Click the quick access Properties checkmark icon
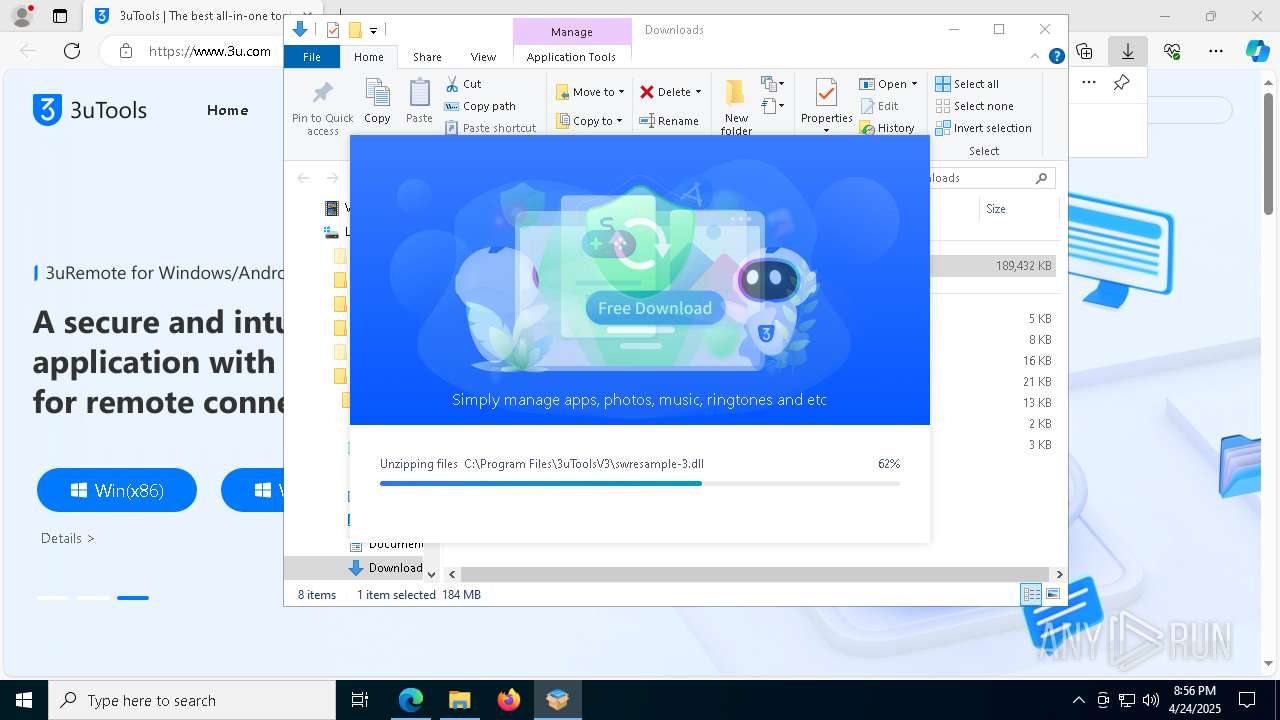 333,30
